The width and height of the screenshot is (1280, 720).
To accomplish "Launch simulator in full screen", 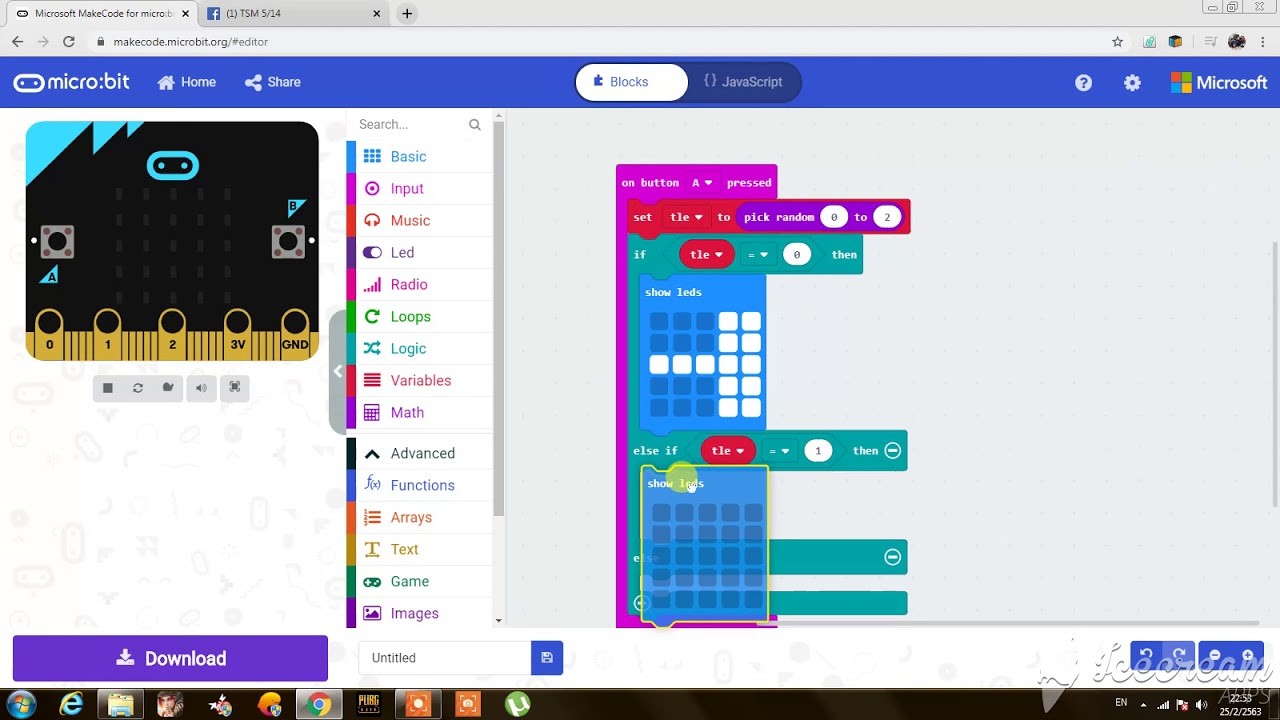I will [234, 388].
